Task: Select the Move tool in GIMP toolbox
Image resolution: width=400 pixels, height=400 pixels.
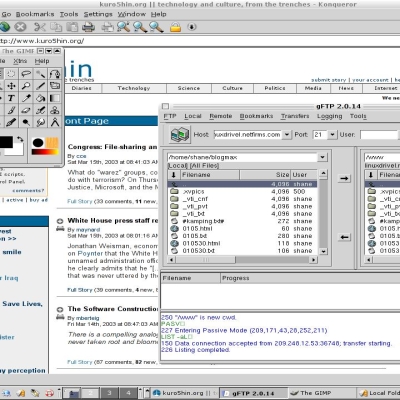Action: pos(11,86)
